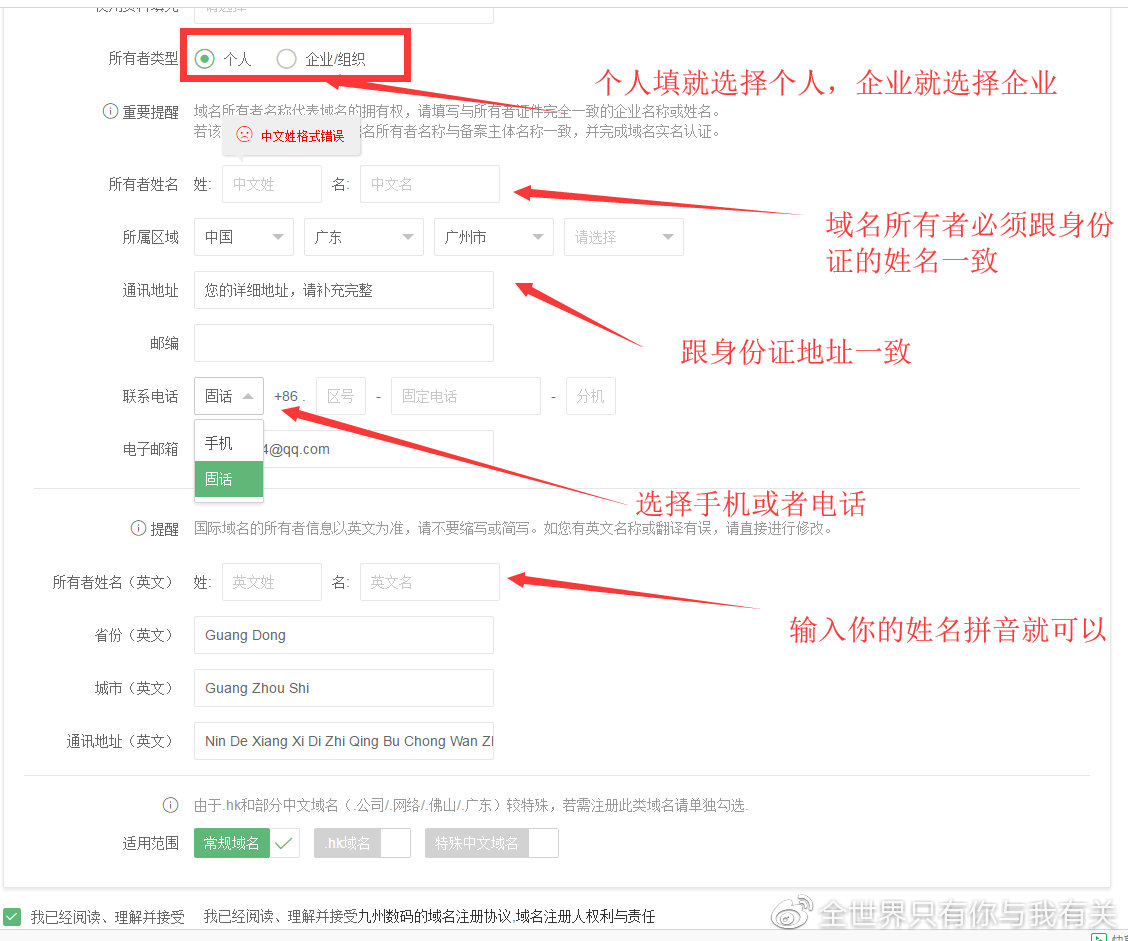Open the 广州市 city dropdown
The image size is (1128, 941).
[x=493, y=237]
